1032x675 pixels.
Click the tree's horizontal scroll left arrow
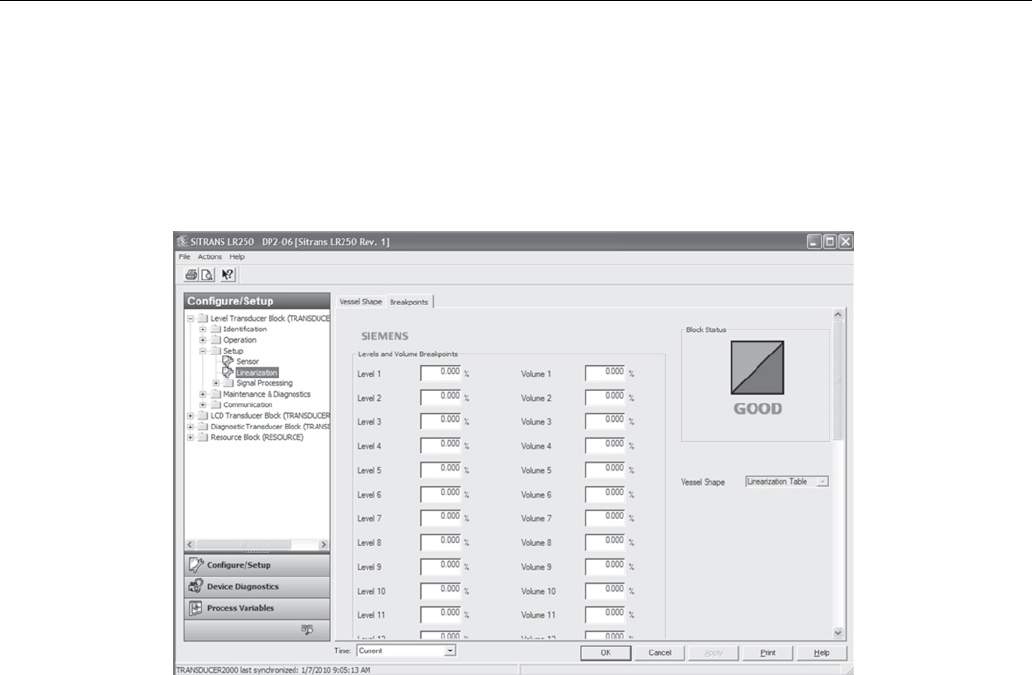tap(190, 544)
